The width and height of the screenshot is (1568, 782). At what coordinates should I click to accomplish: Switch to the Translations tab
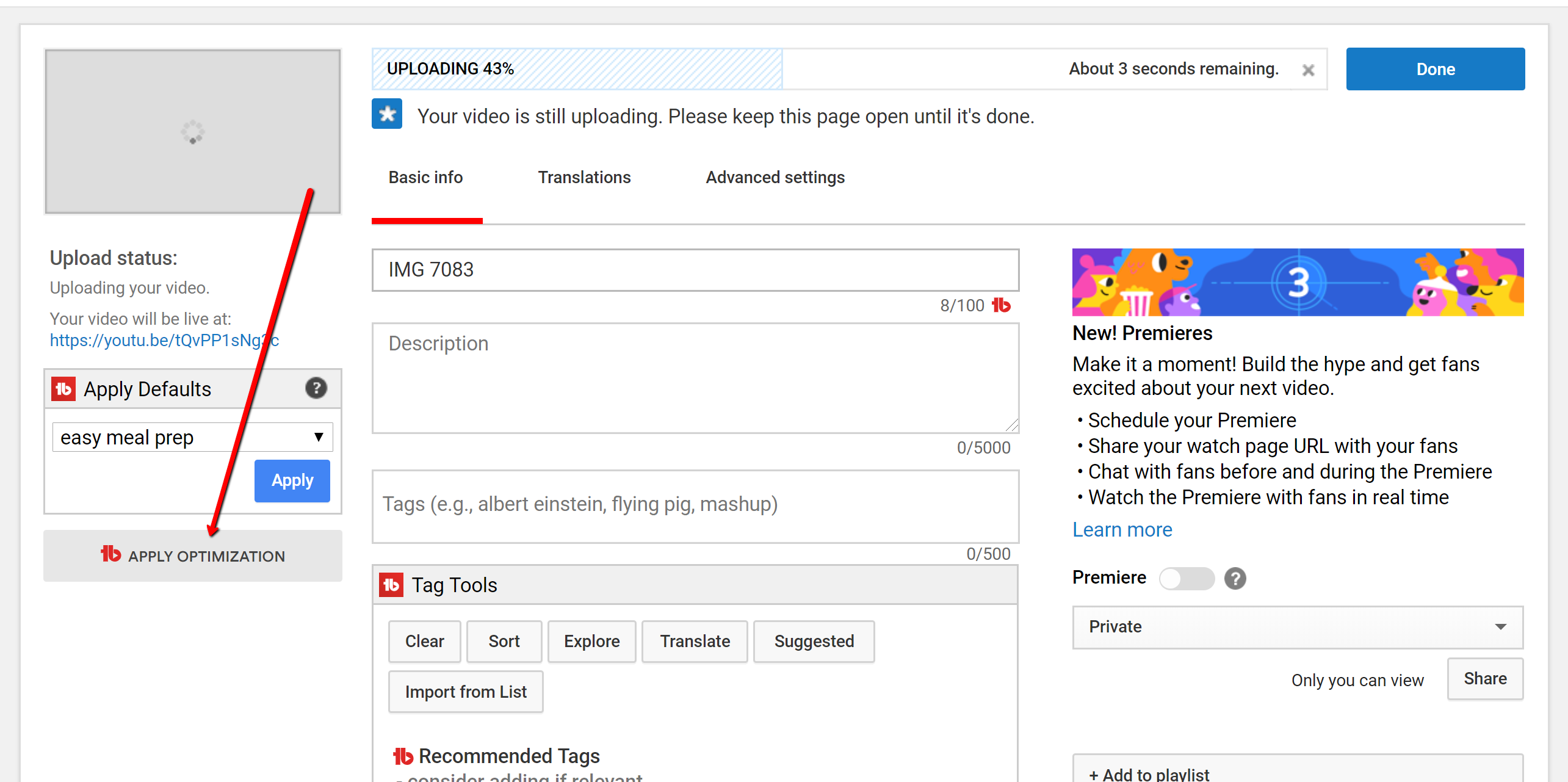[584, 178]
